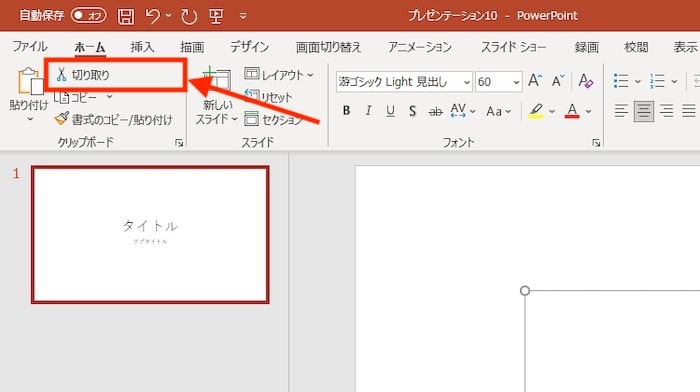Screen dimensions: 700x392
Task: Toggle Center text alignment
Action: pyautogui.click(x=644, y=111)
